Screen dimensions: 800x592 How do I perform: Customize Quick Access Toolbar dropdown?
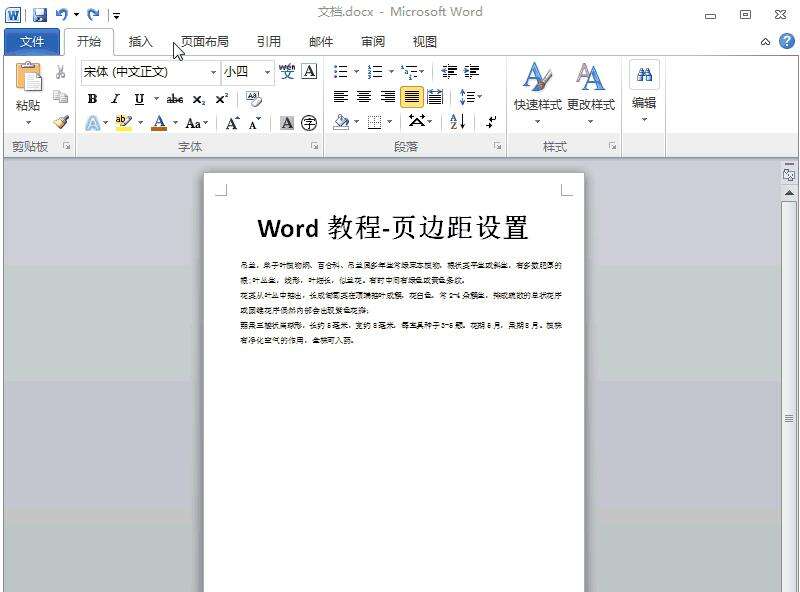116,15
